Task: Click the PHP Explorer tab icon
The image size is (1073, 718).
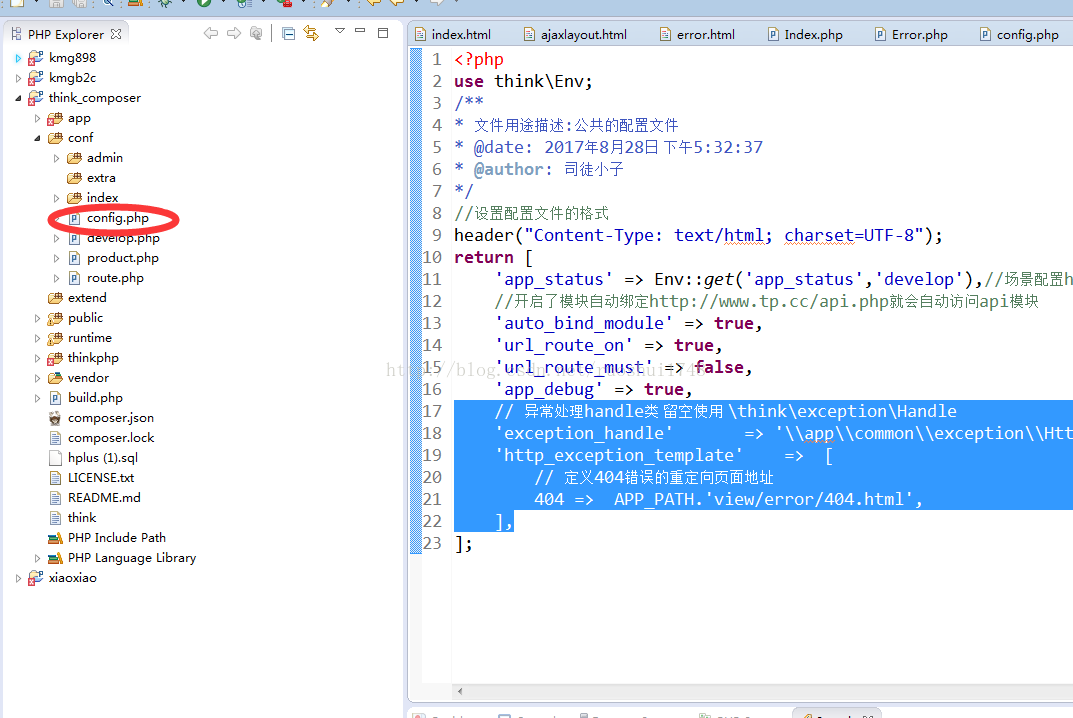Action: 16,34
